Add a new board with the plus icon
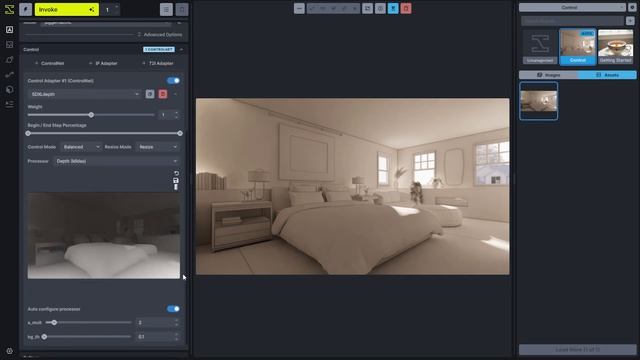640x360 pixels. pyautogui.click(x=630, y=21)
